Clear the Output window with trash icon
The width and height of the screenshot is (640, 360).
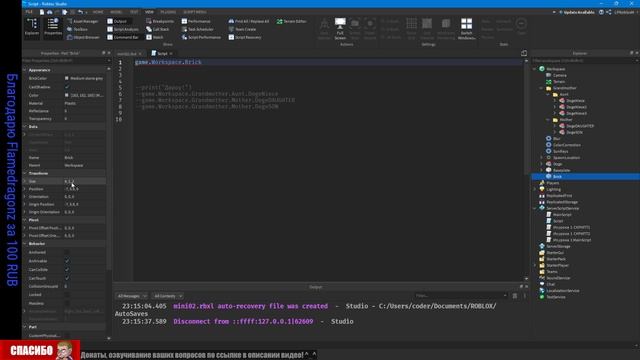click(515, 296)
